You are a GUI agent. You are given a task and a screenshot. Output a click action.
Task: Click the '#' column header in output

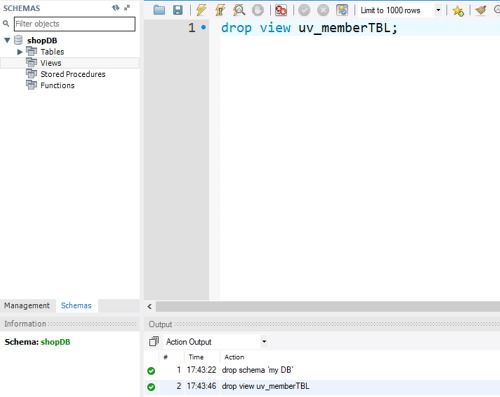(166, 357)
